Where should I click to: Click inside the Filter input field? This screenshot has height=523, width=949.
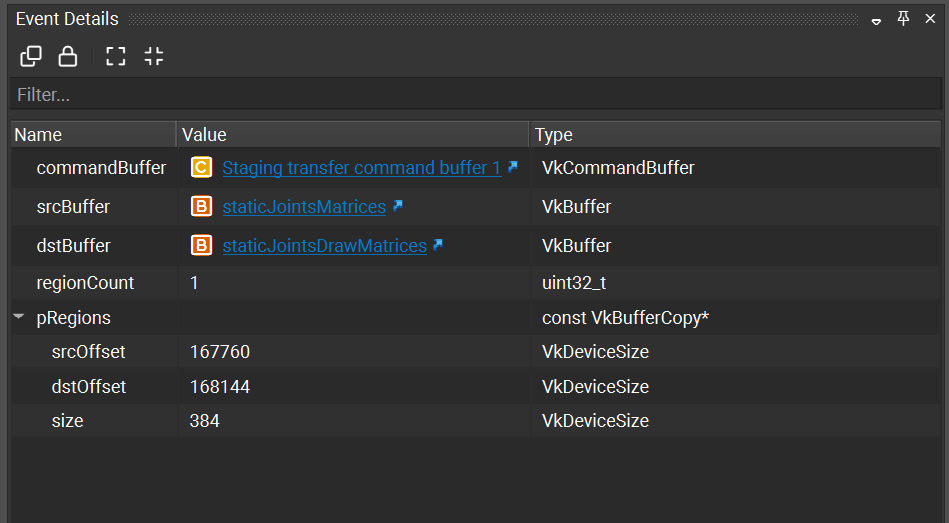(474, 95)
